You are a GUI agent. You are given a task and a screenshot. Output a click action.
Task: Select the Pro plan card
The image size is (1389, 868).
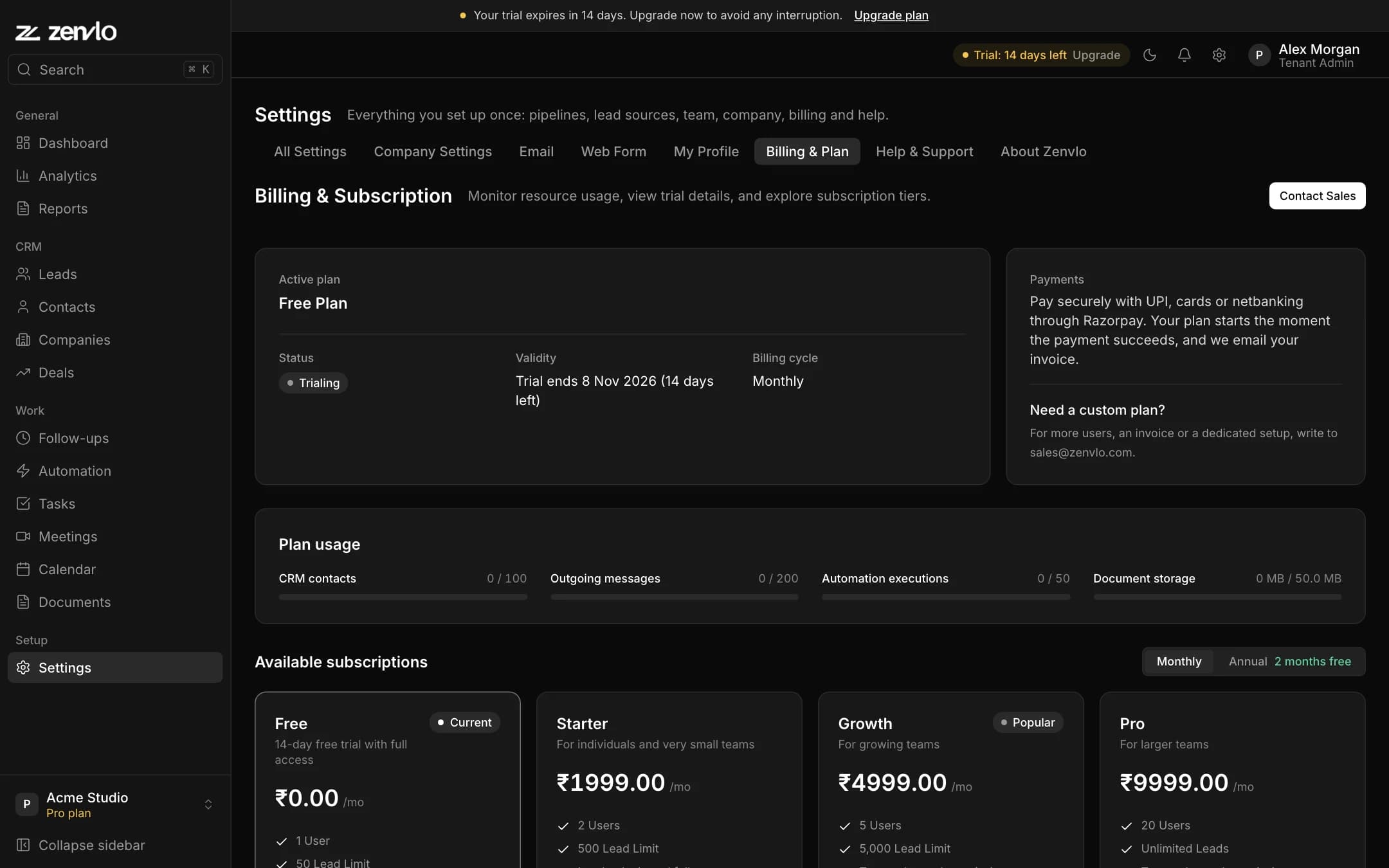(x=1232, y=780)
